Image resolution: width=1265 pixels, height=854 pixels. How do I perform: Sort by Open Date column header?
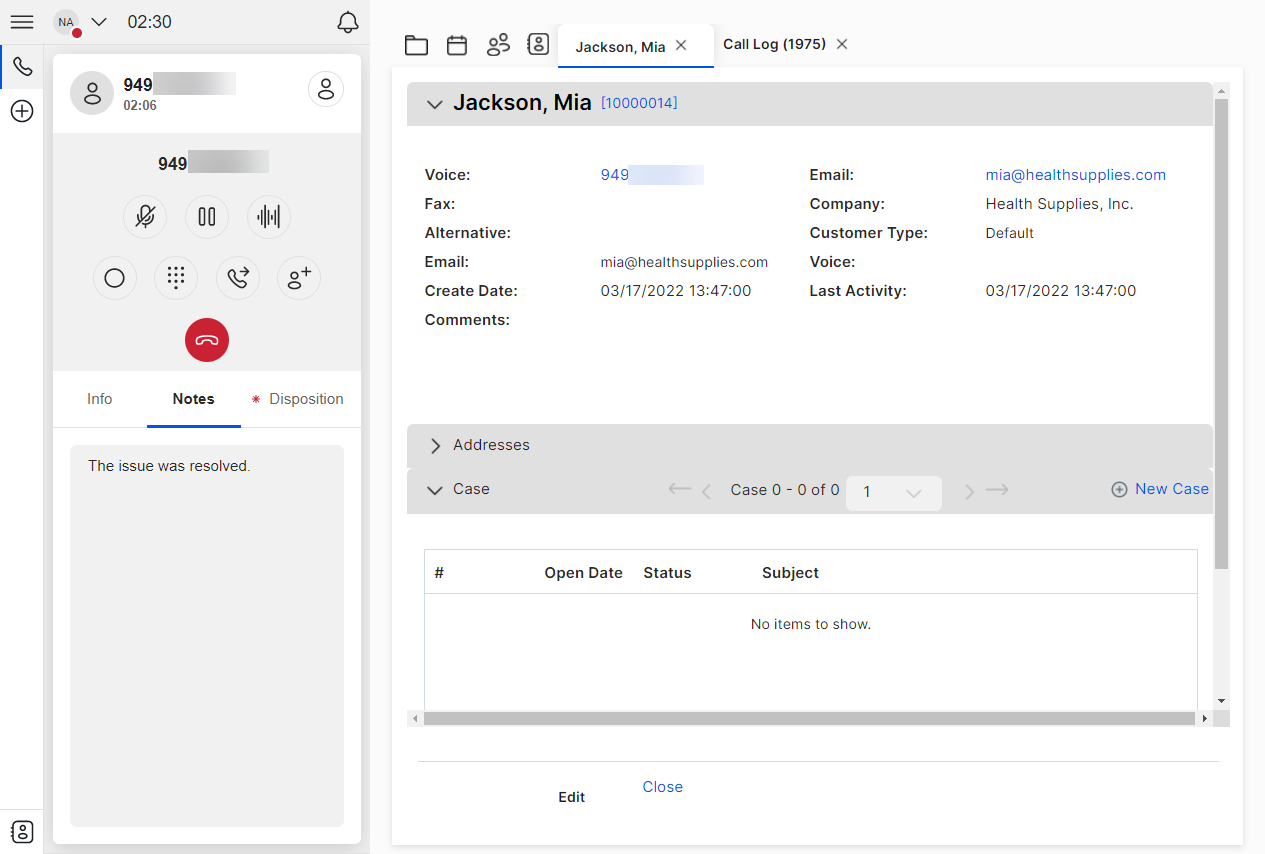point(583,573)
